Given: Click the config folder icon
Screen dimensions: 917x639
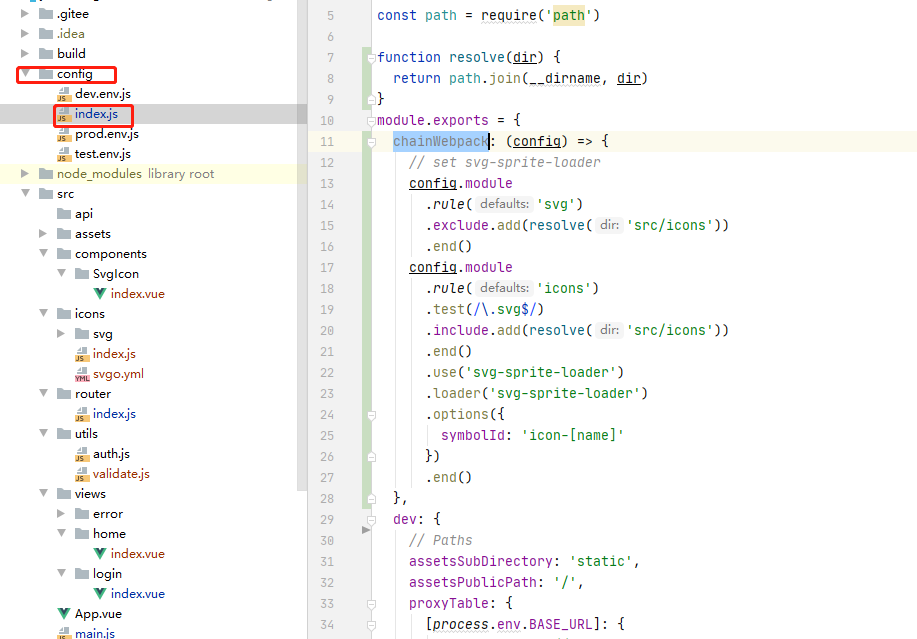Looking at the screenshot, I should pyautogui.click(x=46, y=74).
